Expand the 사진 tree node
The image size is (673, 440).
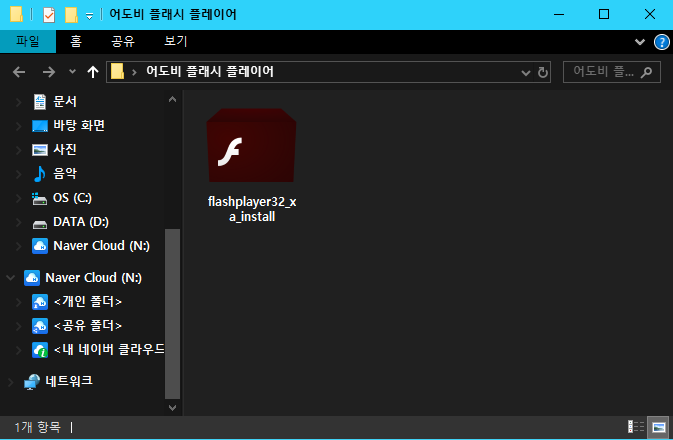[x=18, y=150]
